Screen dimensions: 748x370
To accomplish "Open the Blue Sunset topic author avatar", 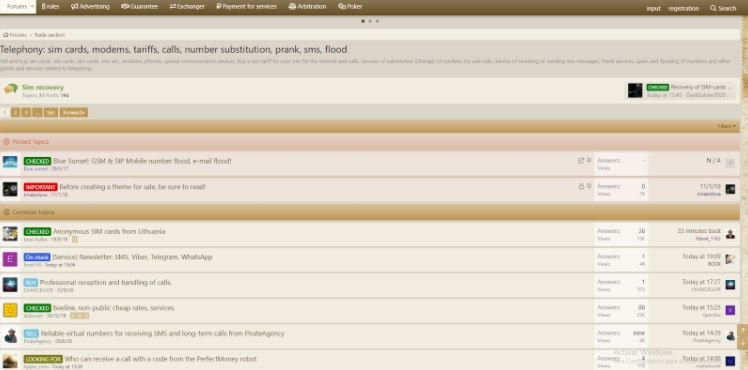I will click(x=10, y=162).
